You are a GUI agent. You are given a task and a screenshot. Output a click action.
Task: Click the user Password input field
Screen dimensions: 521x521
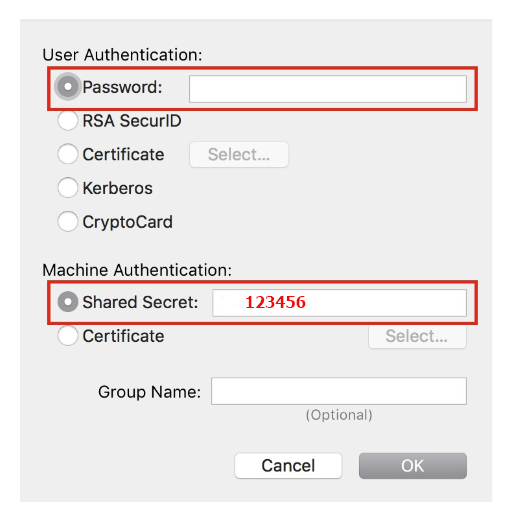(x=328, y=89)
